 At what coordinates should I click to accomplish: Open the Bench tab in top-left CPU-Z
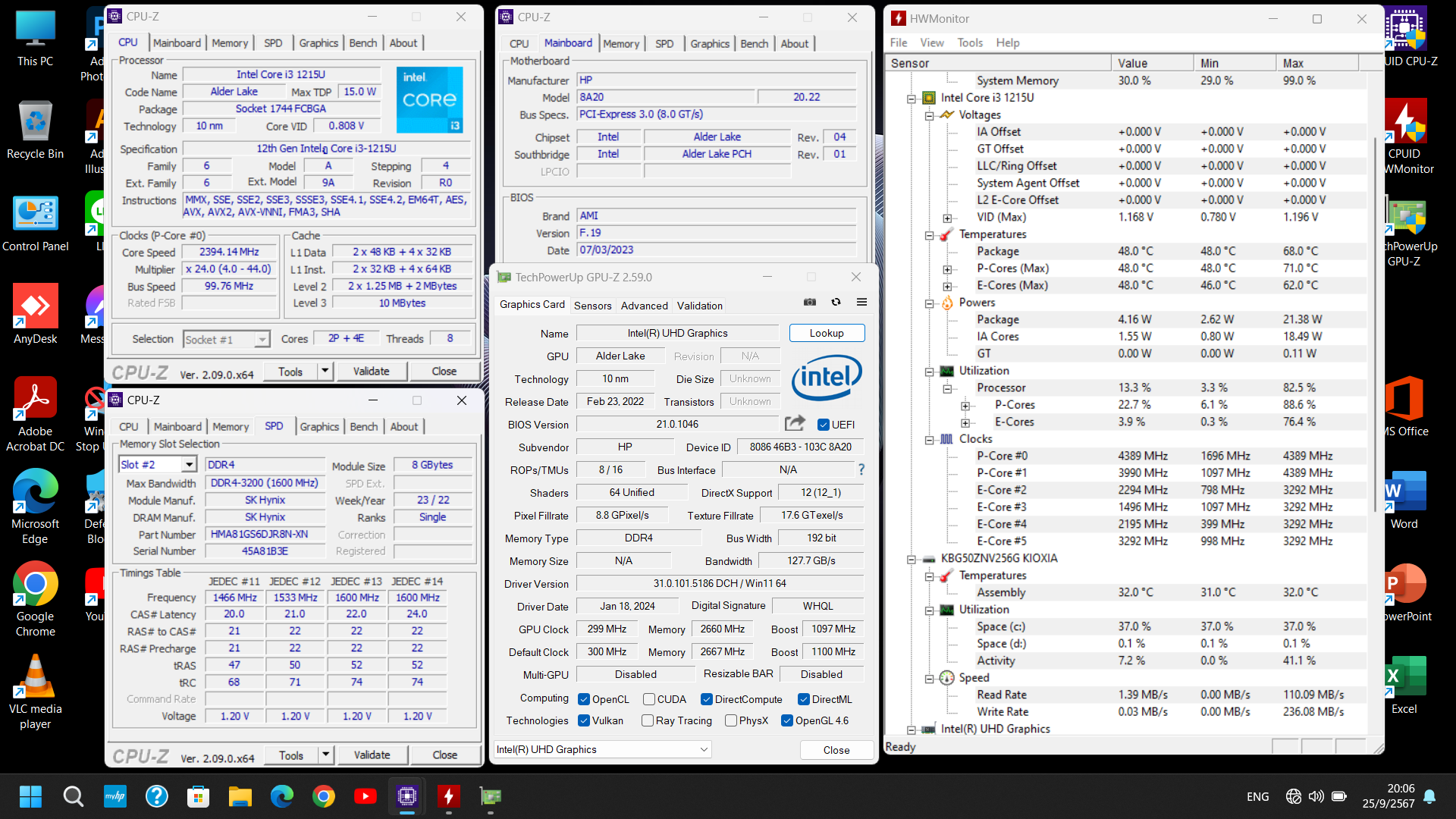tap(362, 42)
